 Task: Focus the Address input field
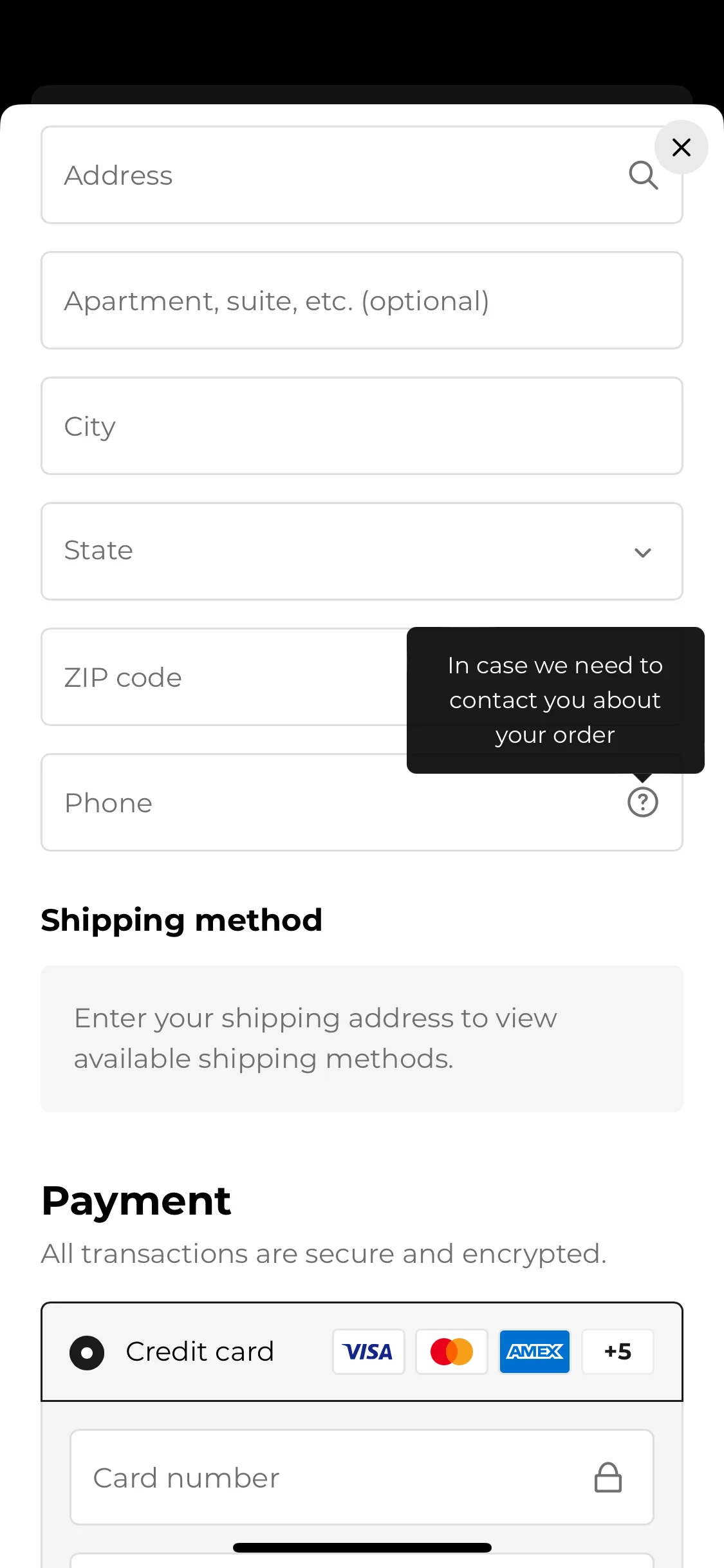coord(362,175)
